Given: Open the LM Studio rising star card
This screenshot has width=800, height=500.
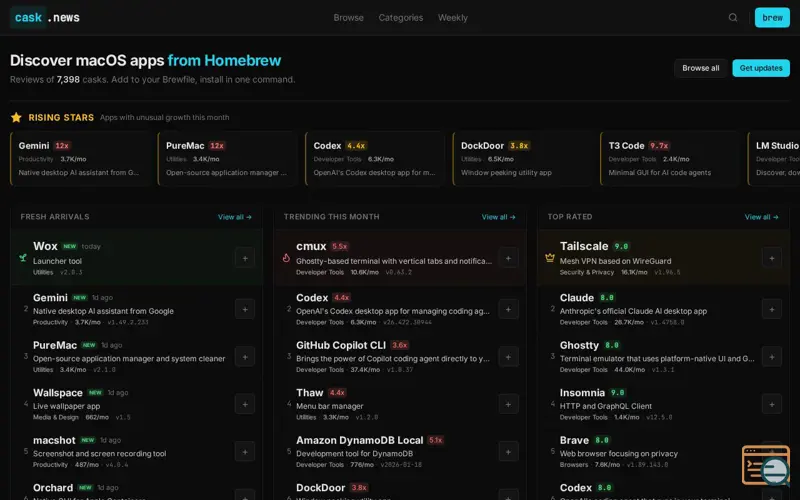Looking at the screenshot, I should (x=773, y=159).
